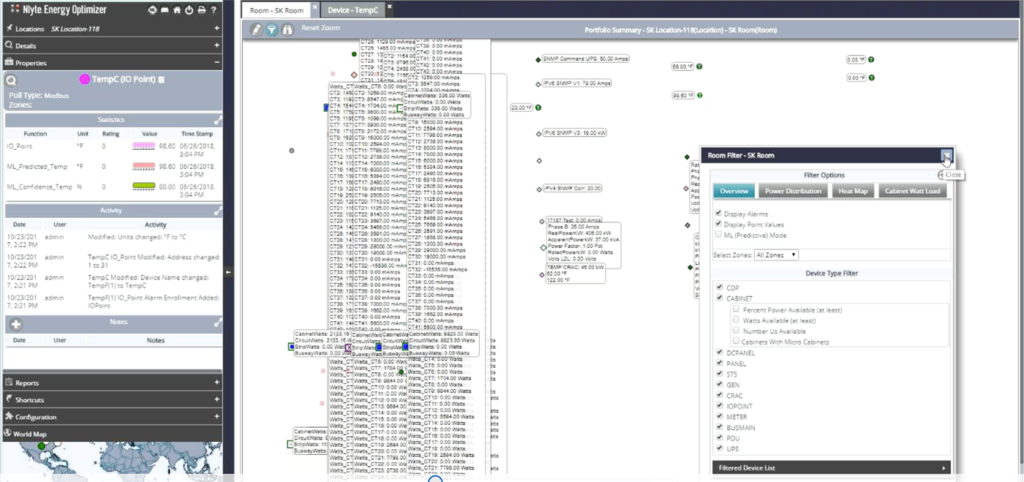The image size is (1024, 482).
Task: Click the IPv4 SNMP Corr: 20.00 label
Action: coord(572,188)
